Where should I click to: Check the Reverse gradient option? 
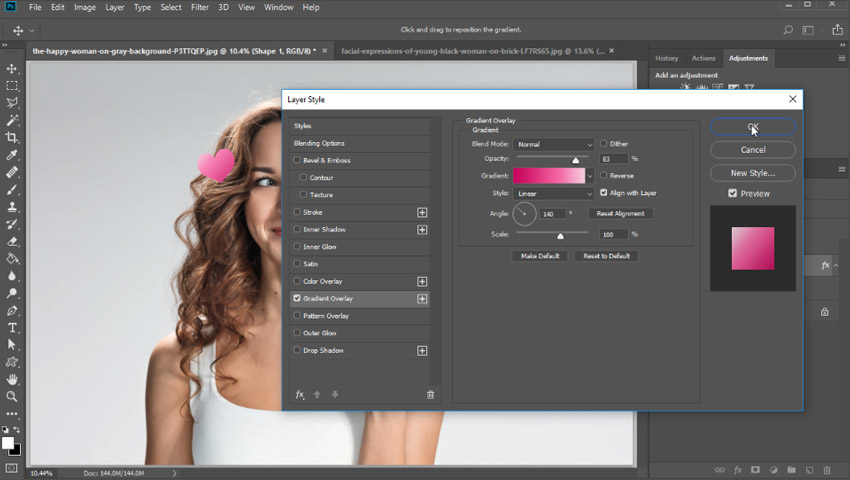(x=604, y=175)
